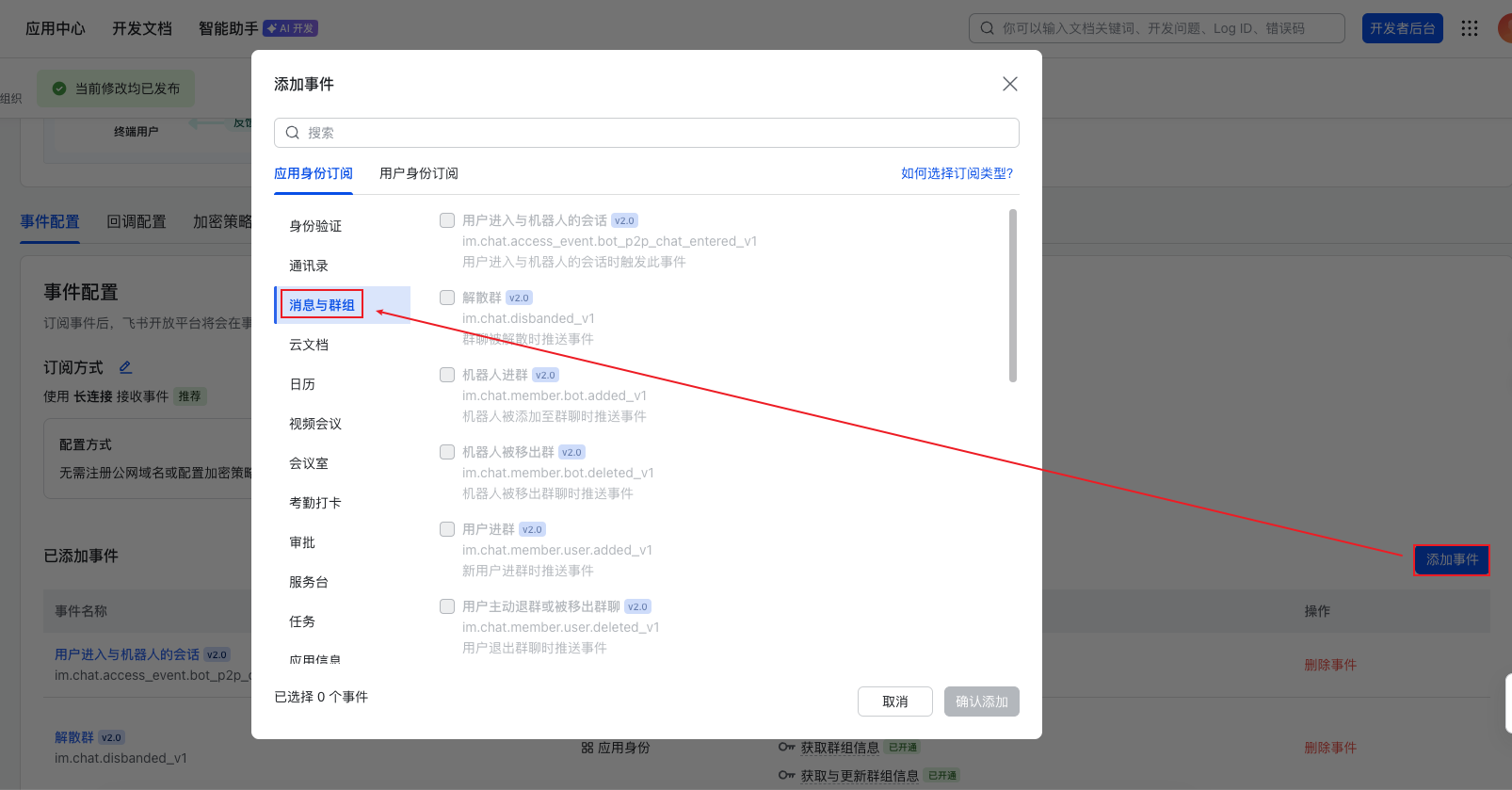Click the event list scrollbar in dialog
This screenshot has width=1512, height=790.
(x=1013, y=296)
